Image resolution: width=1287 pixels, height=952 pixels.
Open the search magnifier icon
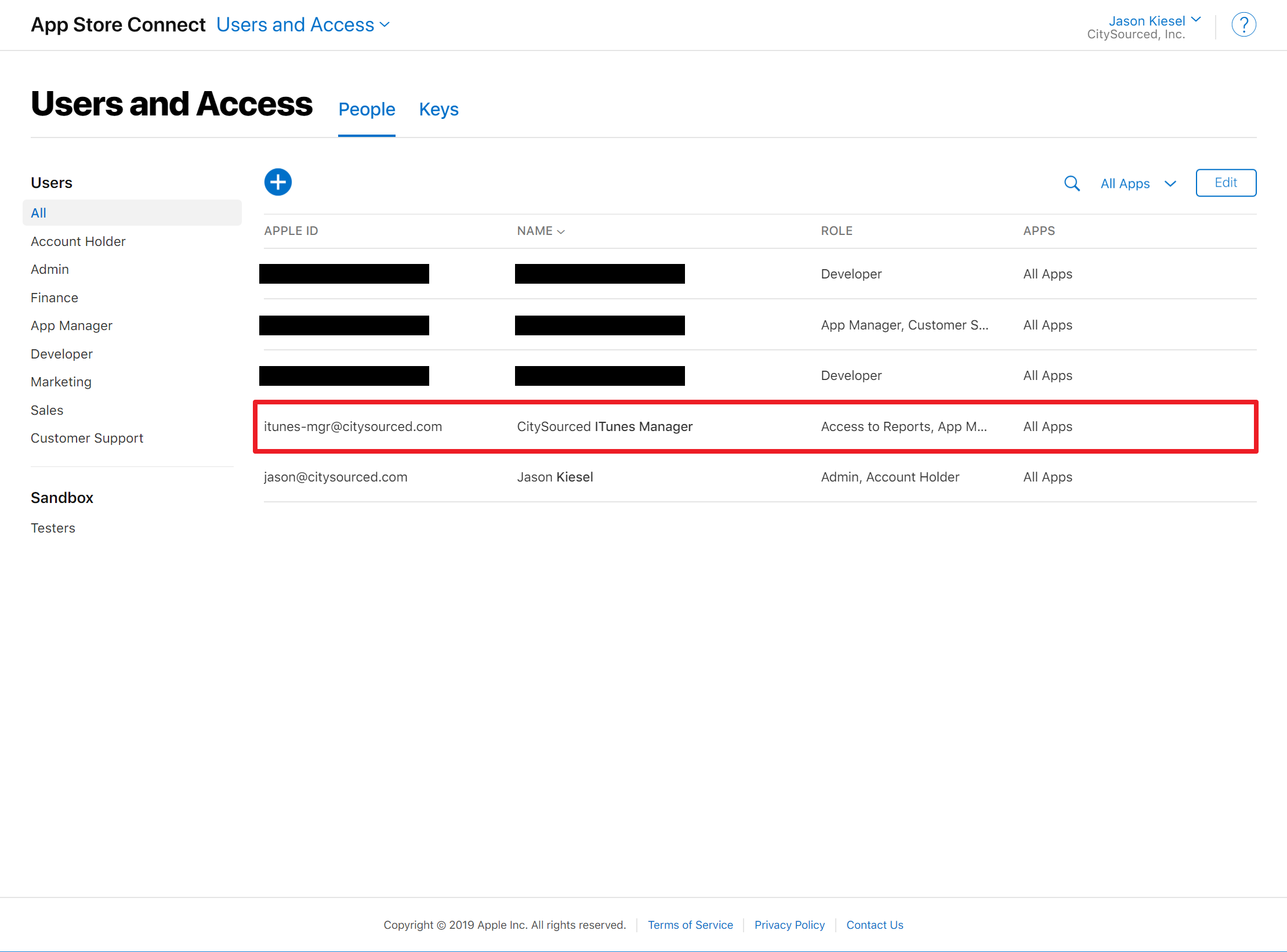1072,183
